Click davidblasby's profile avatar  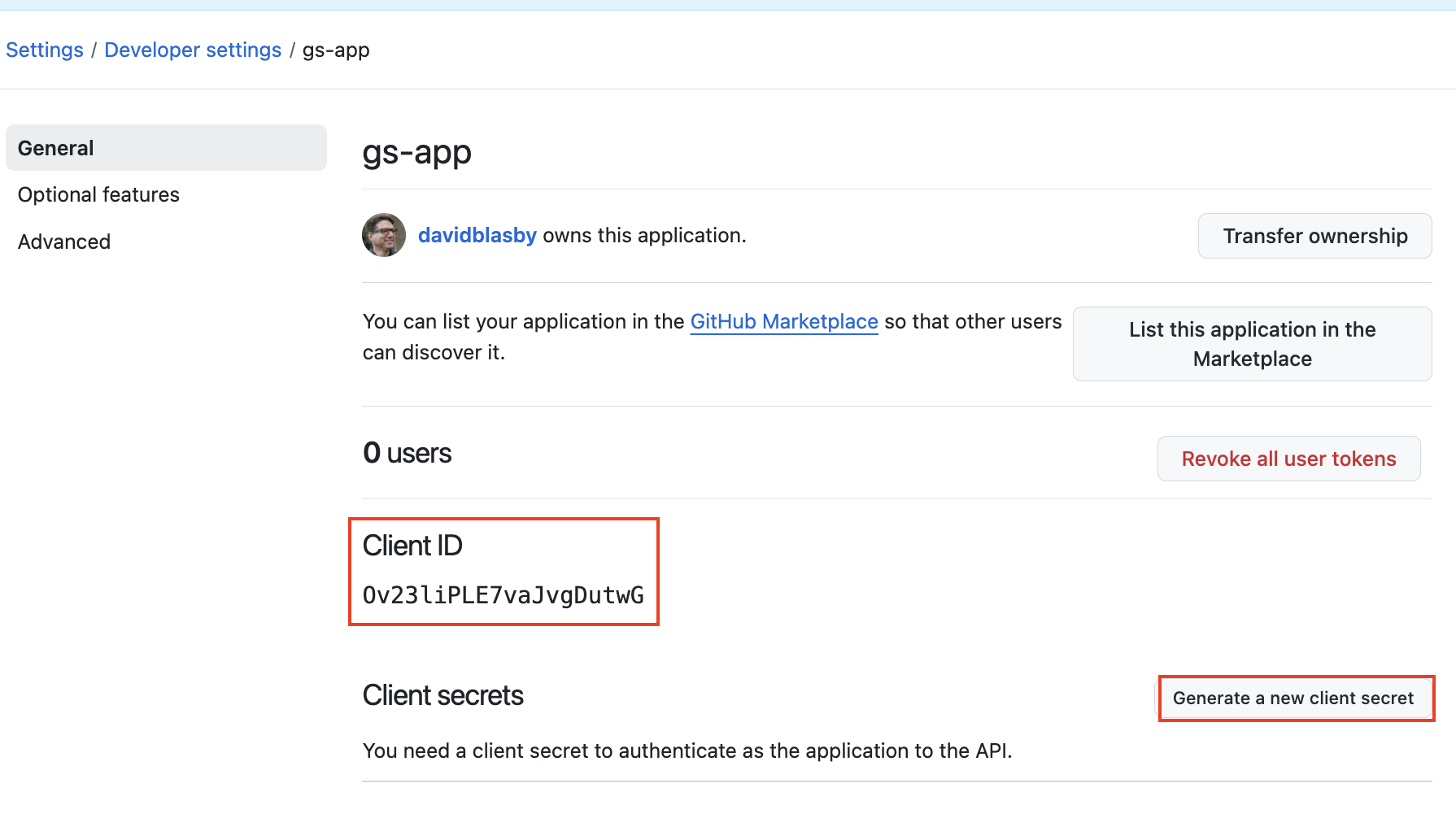point(383,235)
